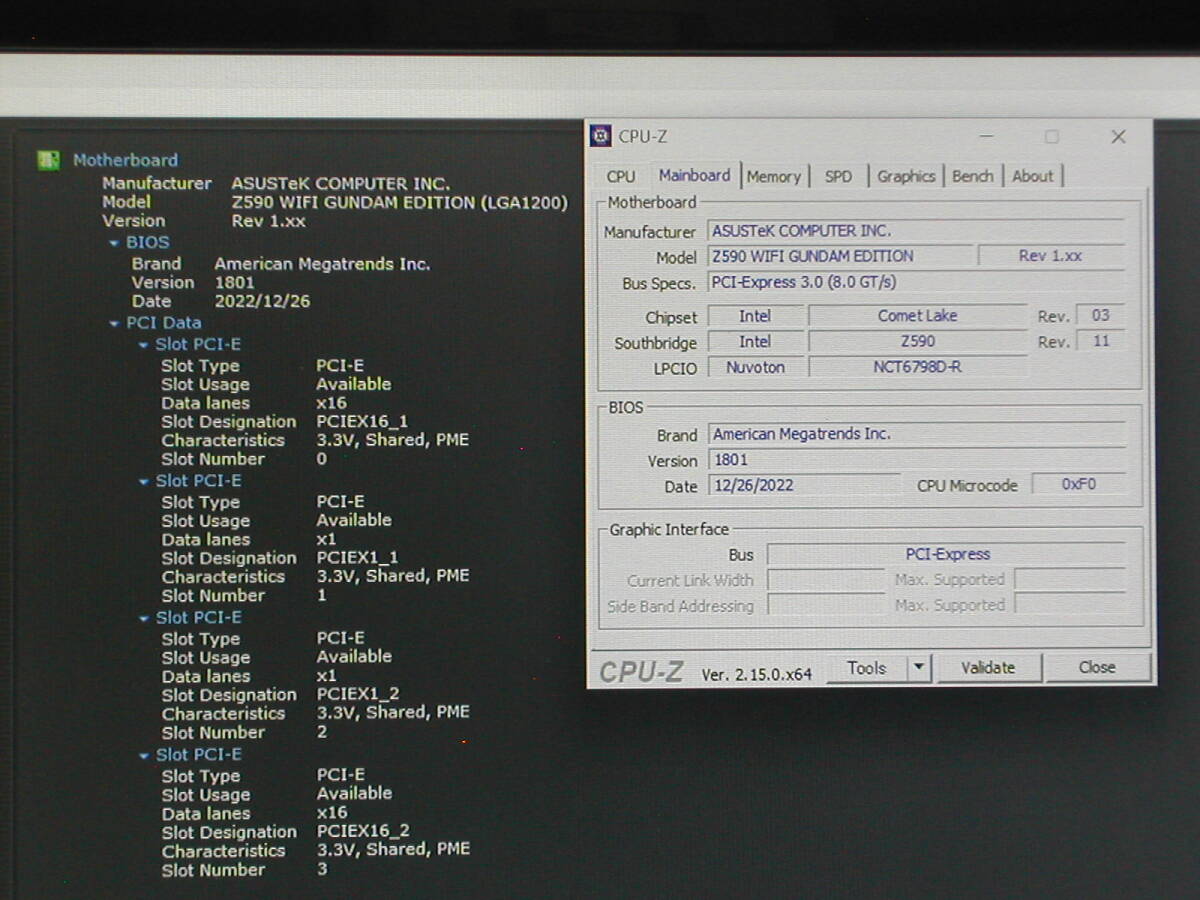Collapse the Slot PCI-E node for PCIEX1_1
Image resolution: width=1200 pixels, height=900 pixels.
click(144, 482)
